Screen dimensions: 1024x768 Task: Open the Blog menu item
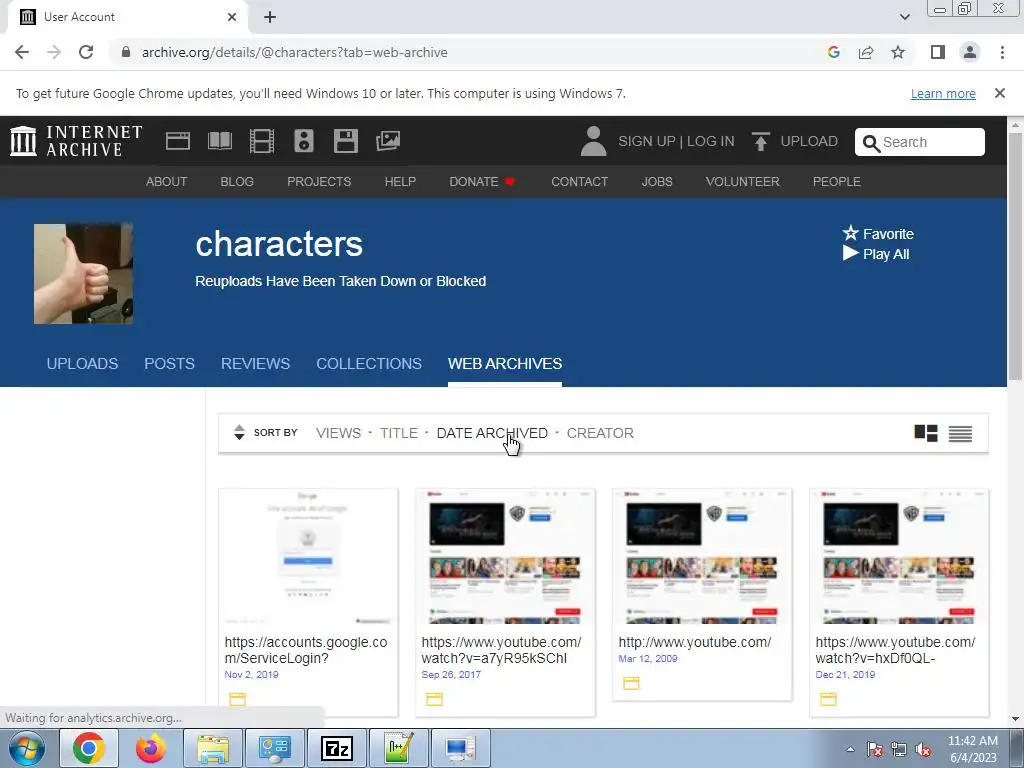click(x=237, y=182)
